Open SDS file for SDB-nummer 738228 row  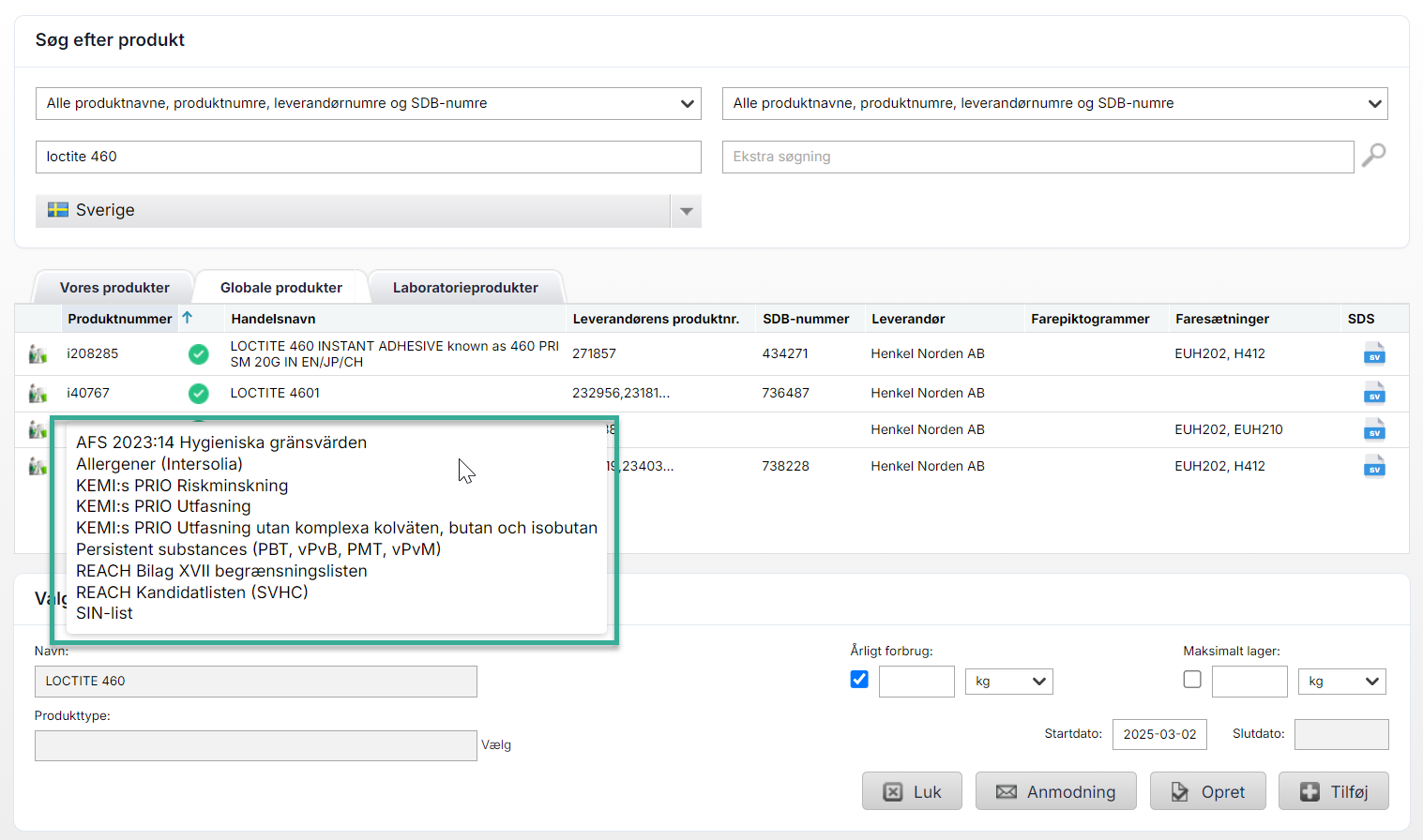tap(1374, 466)
